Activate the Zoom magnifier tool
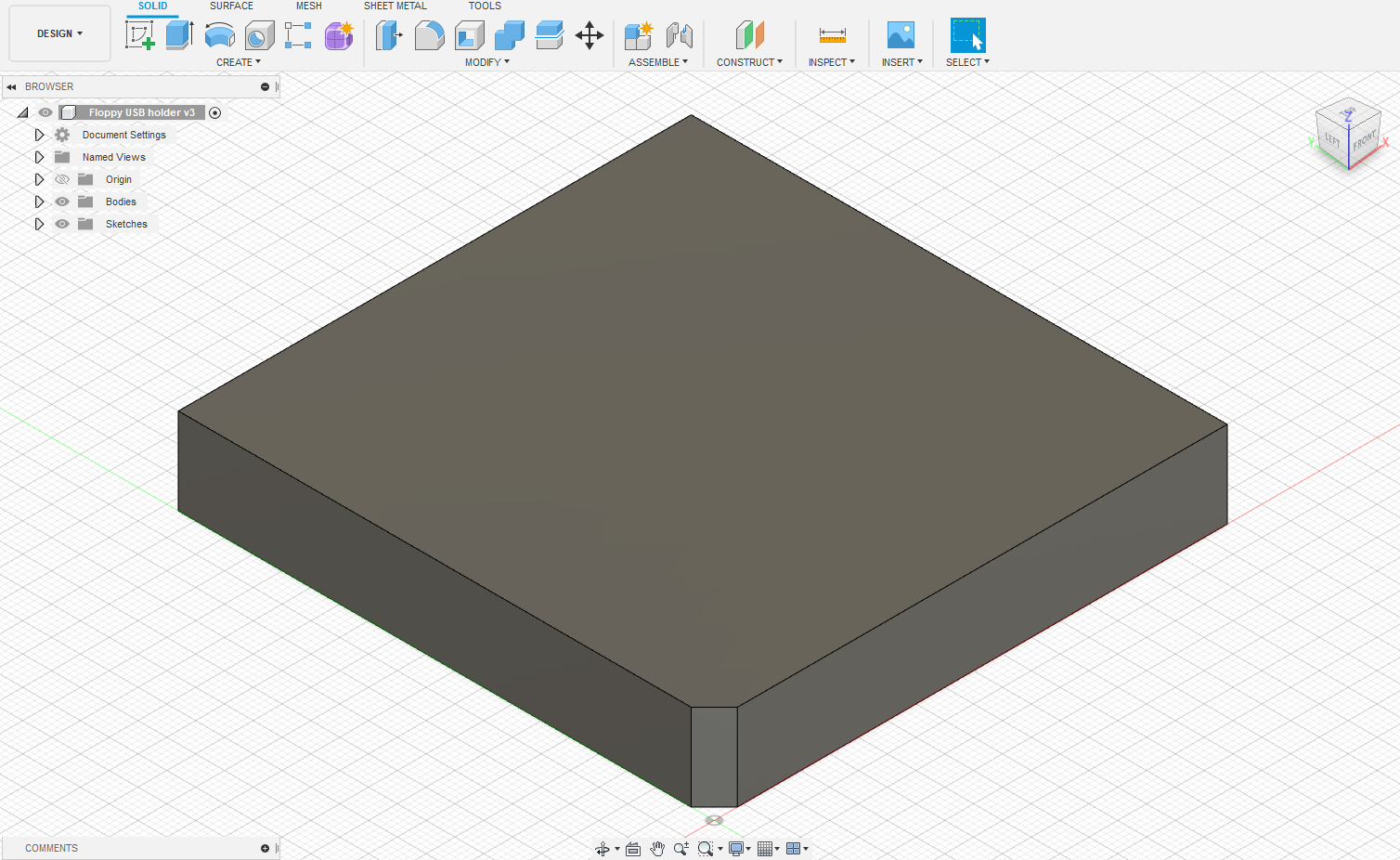This screenshot has height=860, width=1400. click(x=681, y=849)
